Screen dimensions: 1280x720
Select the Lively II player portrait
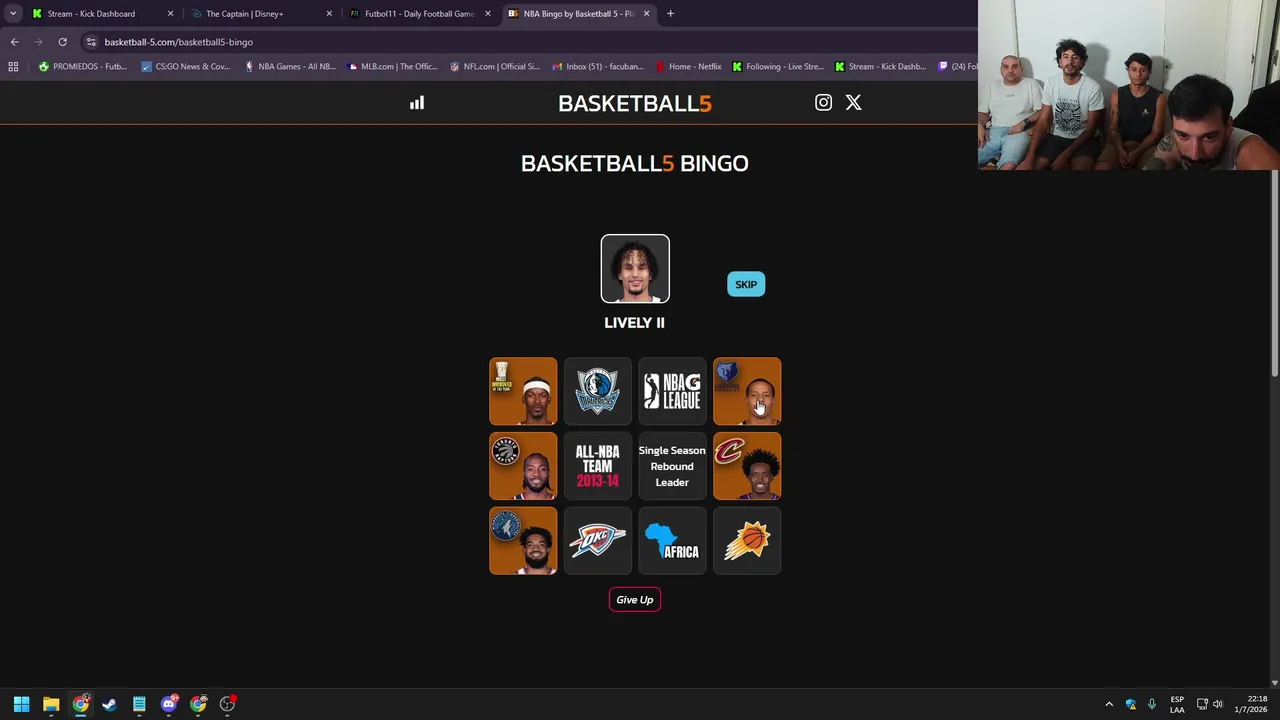point(635,268)
